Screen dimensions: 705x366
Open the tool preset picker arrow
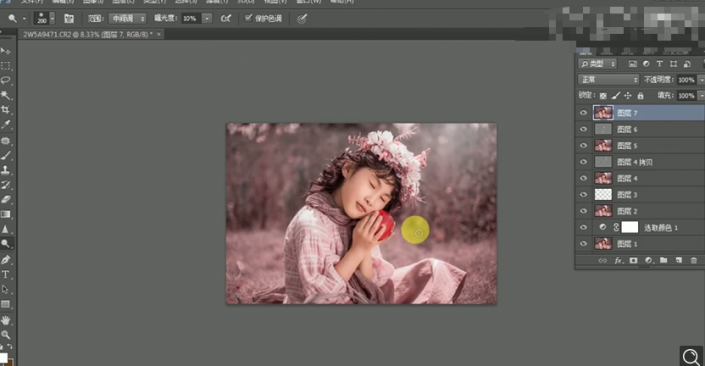24,18
